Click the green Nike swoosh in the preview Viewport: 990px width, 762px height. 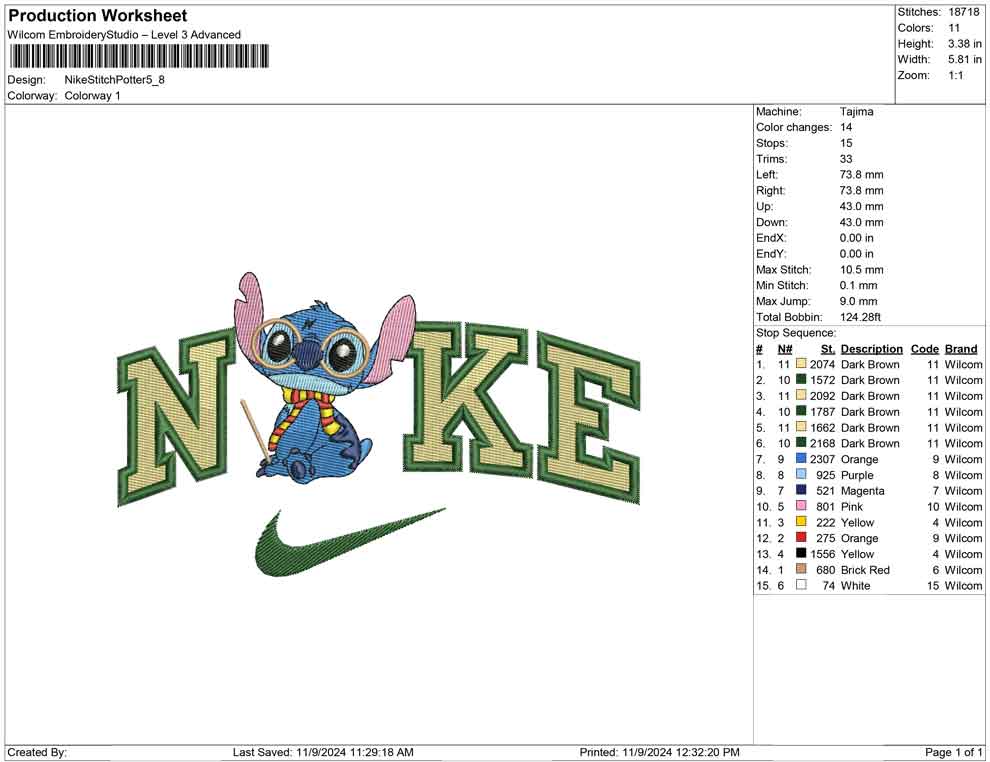tap(350, 542)
